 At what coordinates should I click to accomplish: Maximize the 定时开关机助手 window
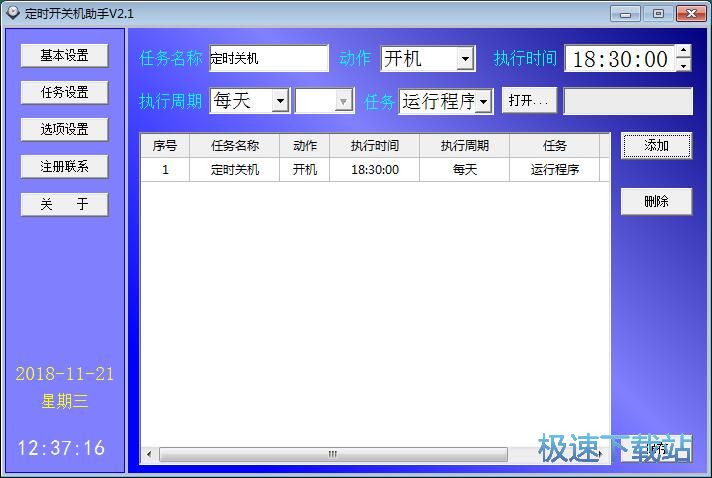[x=658, y=14]
